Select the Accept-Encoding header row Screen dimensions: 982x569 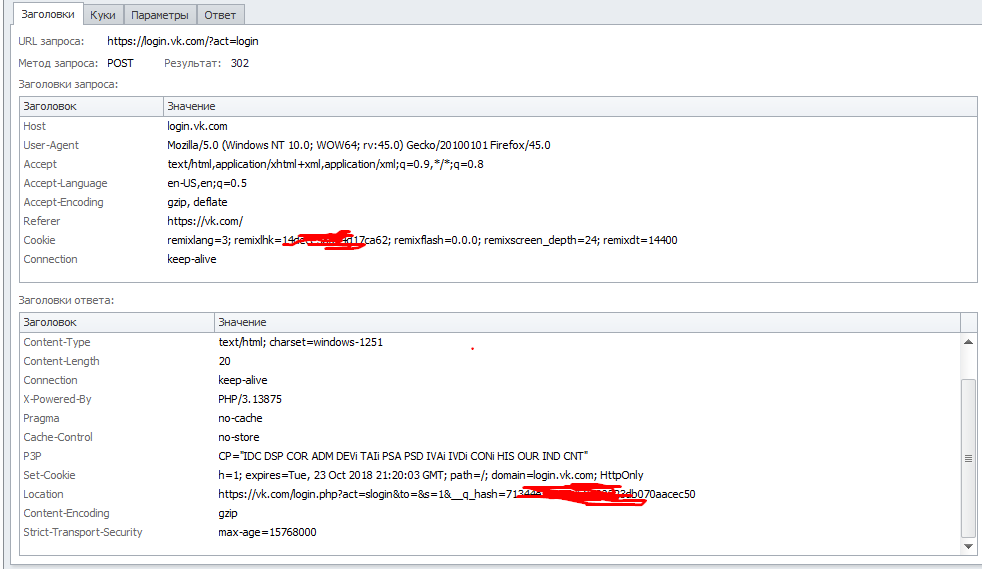click(498, 202)
